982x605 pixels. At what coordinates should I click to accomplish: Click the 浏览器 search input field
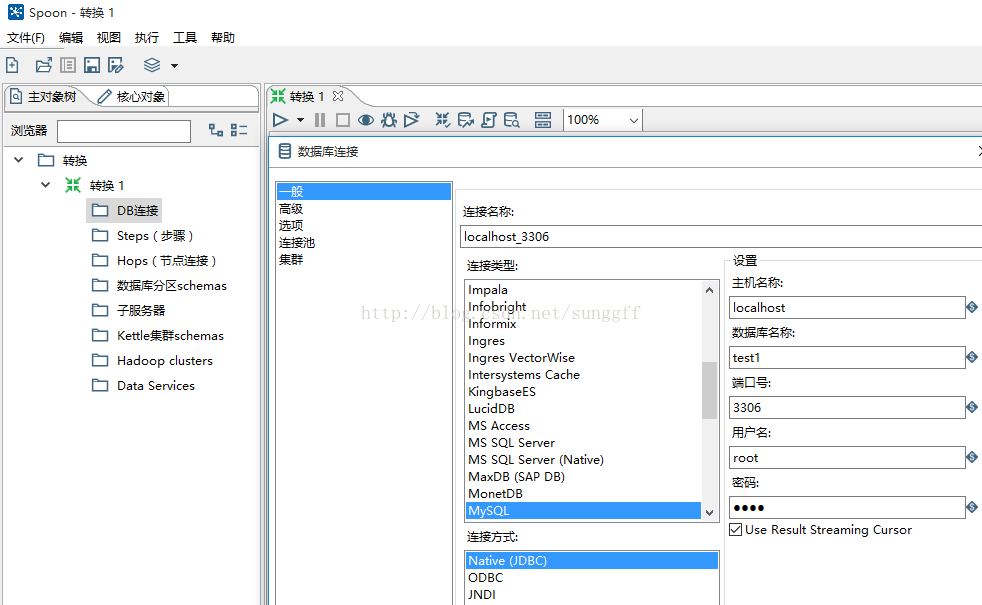coord(124,132)
